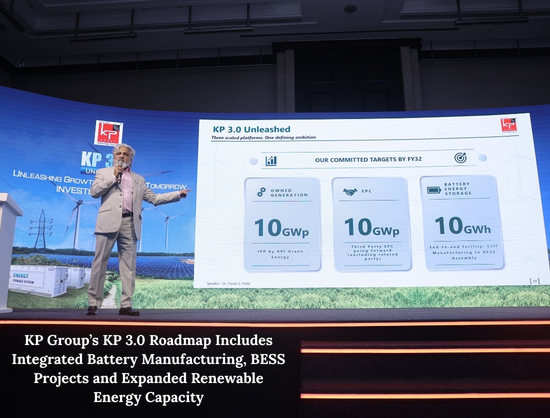The image size is (550, 418).
Task: Click the handshake icon beside EPC
Action: pyautogui.click(x=350, y=191)
